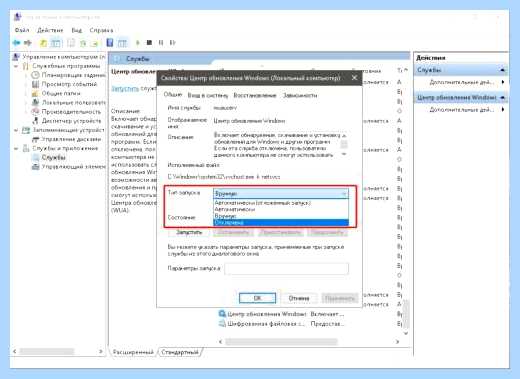Click the Forward arrow in the toolbar
Screen dimensions: 520x379
(x=28, y=43)
